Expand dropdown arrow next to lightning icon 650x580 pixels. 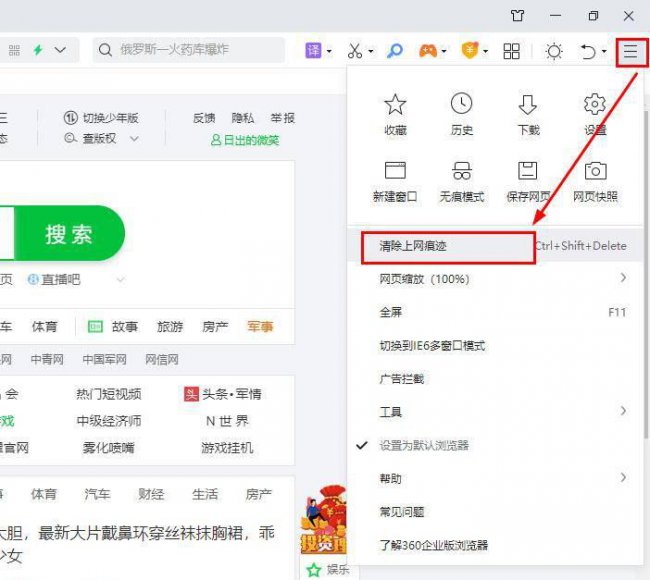tap(61, 50)
